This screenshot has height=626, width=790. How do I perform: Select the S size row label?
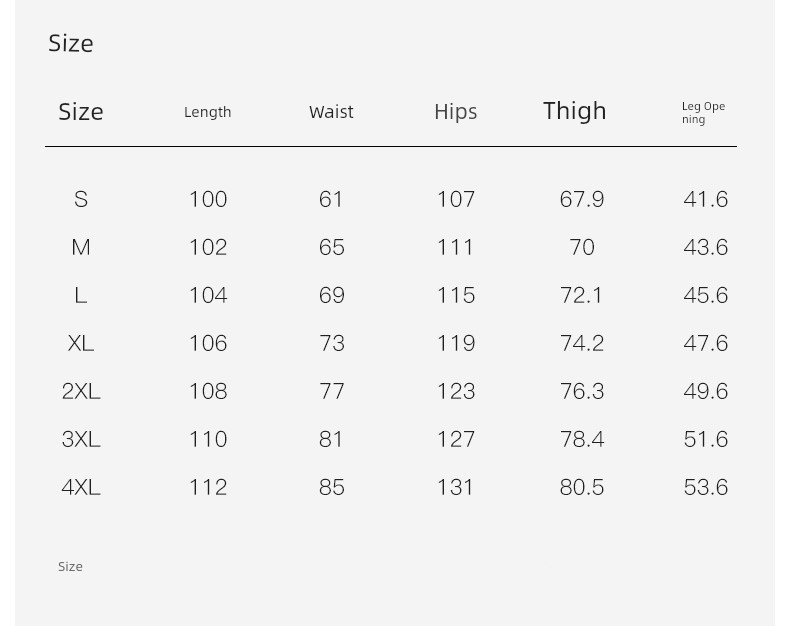coord(81,199)
